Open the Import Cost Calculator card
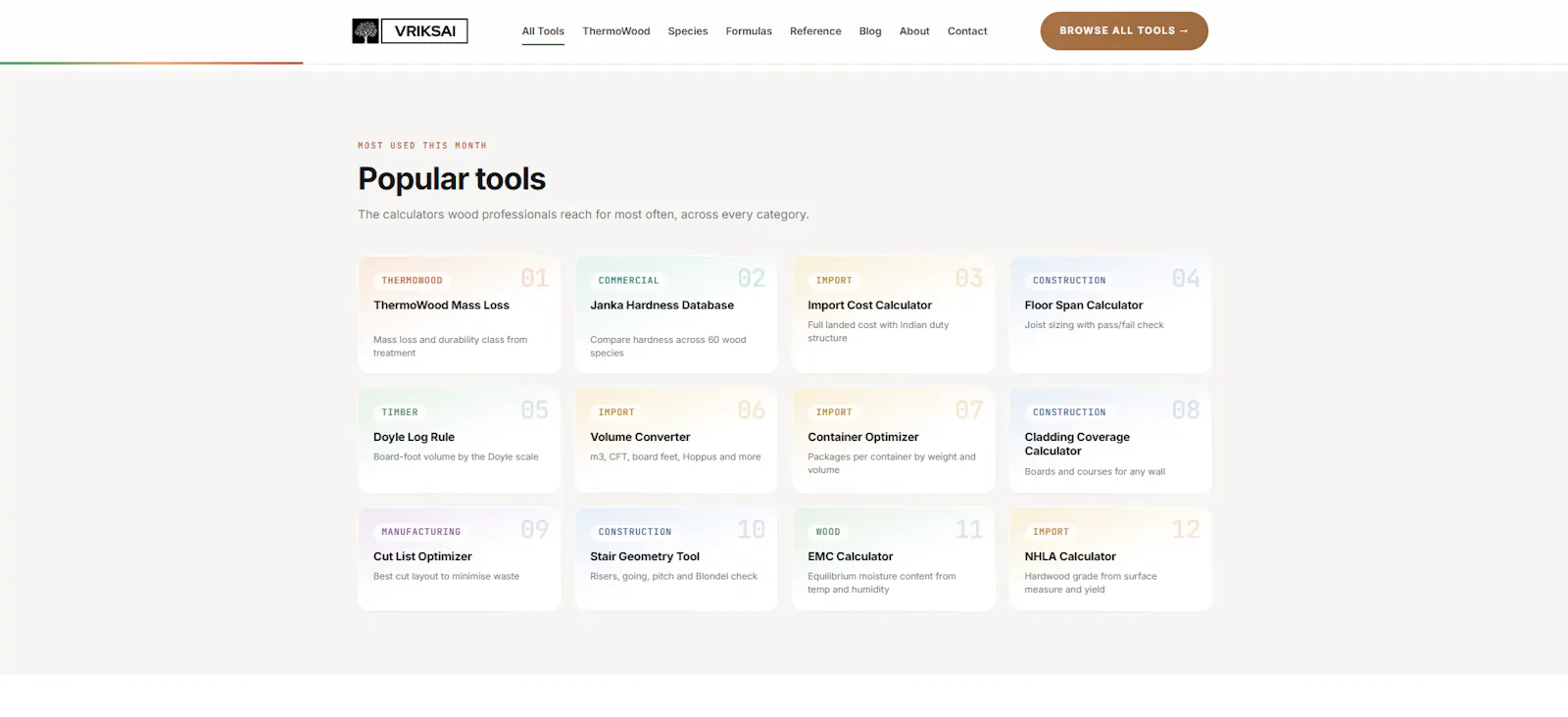The height and width of the screenshot is (717, 1568). point(894,314)
